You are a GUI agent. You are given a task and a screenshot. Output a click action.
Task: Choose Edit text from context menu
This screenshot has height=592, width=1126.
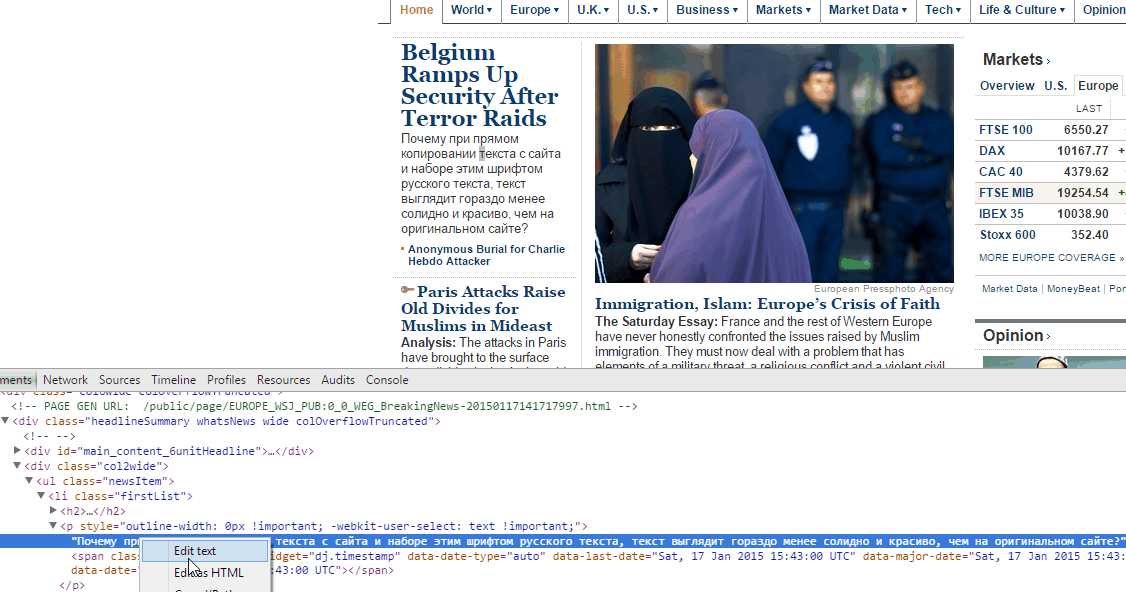click(205, 551)
